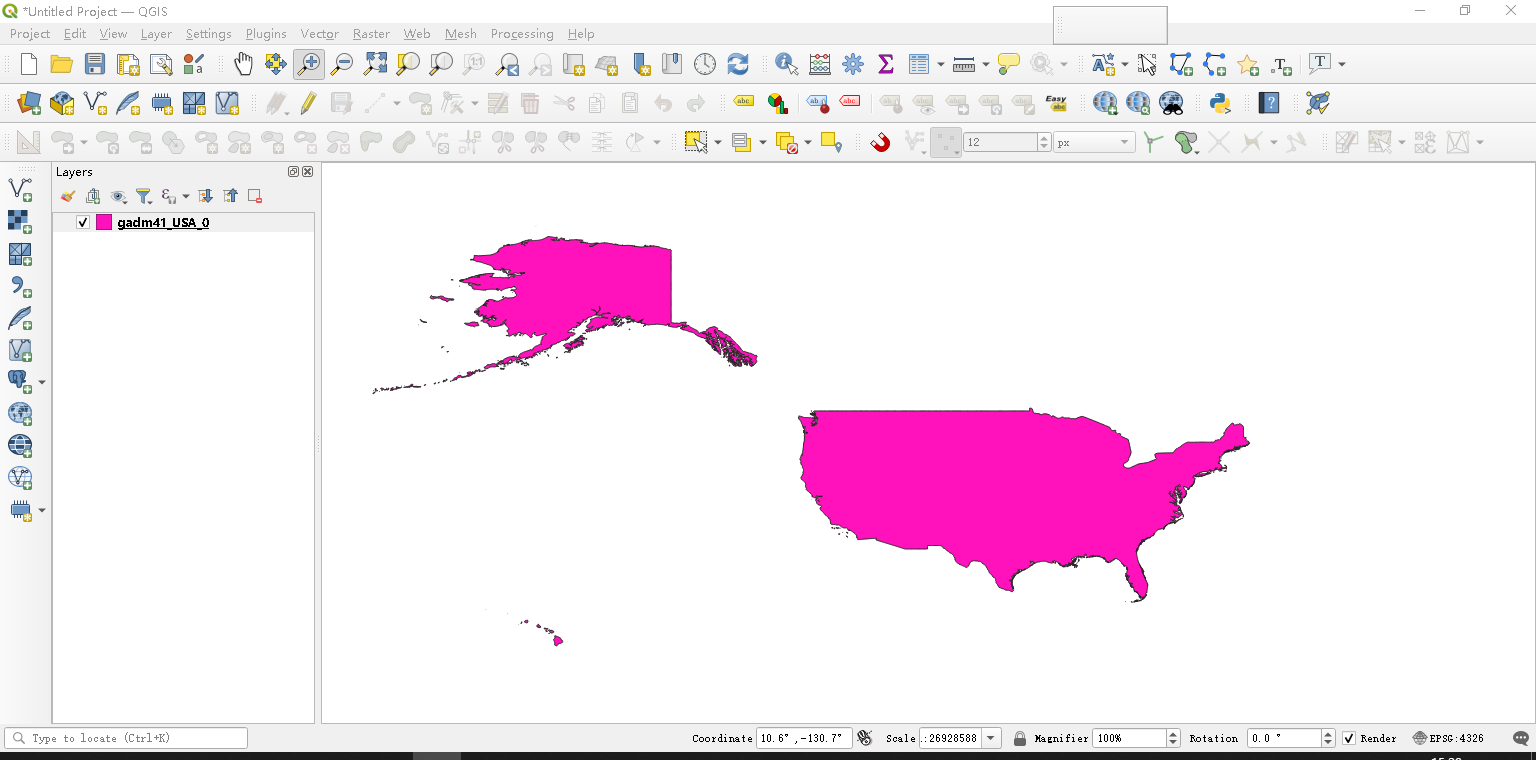1536x760 pixels.
Task: Click the Save Project floppy icon
Action: pyautogui.click(x=95, y=64)
